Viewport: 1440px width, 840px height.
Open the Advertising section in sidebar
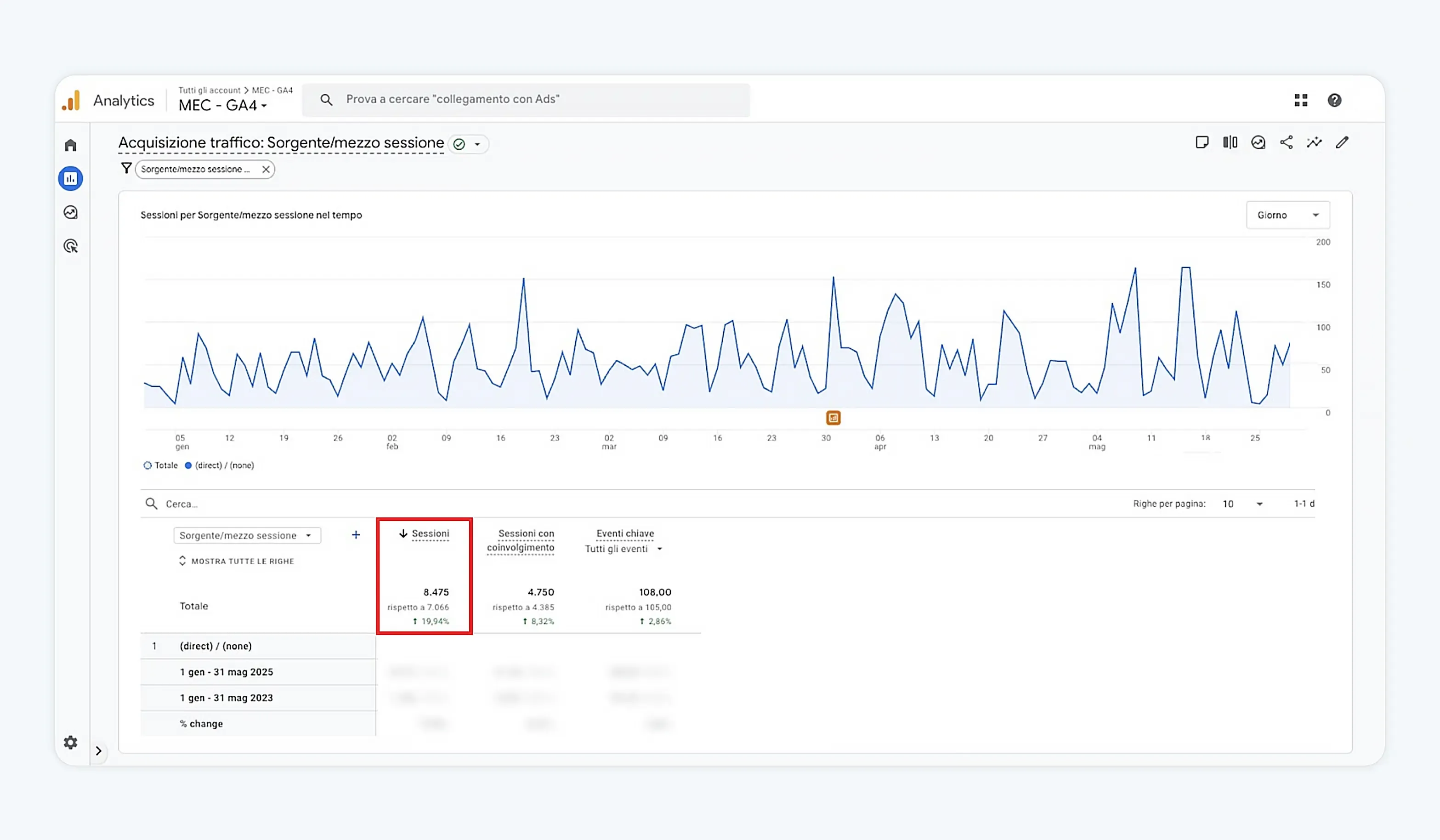click(x=70, y=246)
